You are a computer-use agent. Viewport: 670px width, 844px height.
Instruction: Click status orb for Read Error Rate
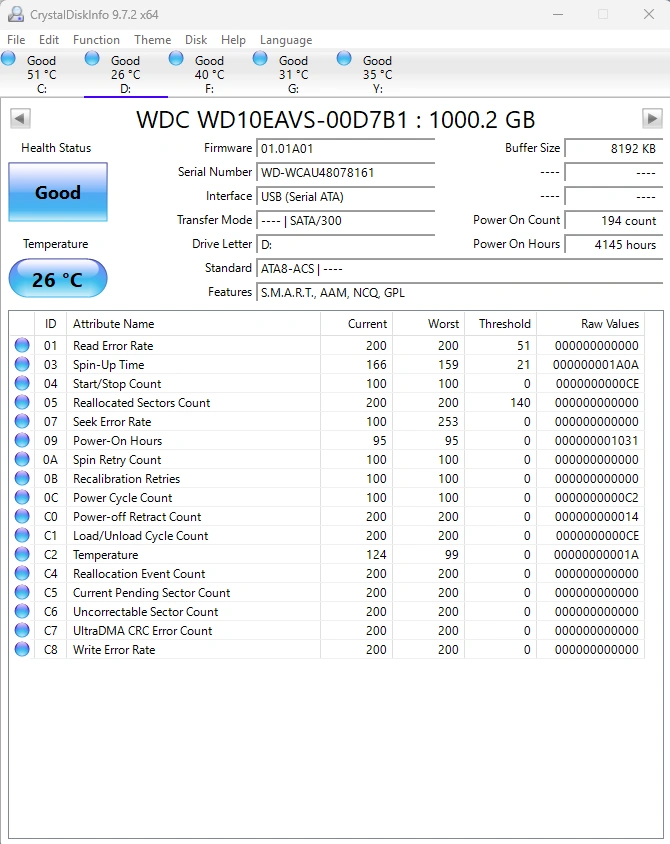(22, 346)
